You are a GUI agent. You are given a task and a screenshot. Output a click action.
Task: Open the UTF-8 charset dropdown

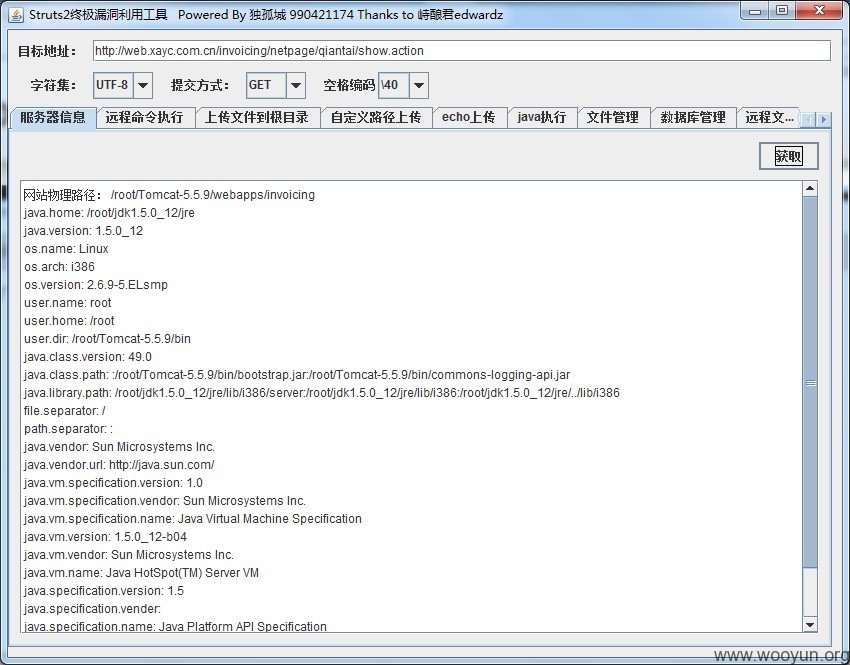pyautogui.click(x=143, y=85)
